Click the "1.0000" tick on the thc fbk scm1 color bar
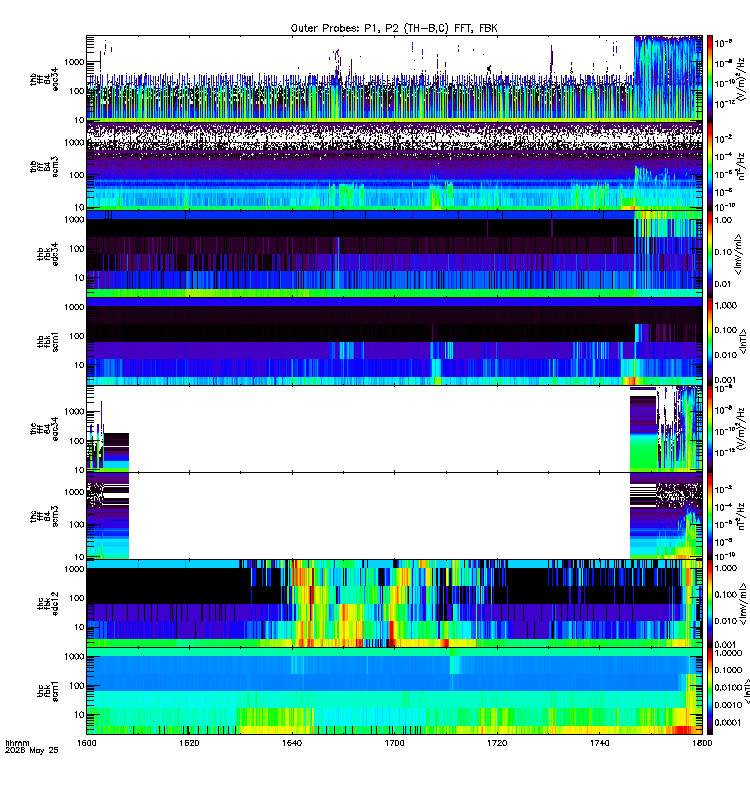The width and height of the screenshot is (750, 800). 728,653
